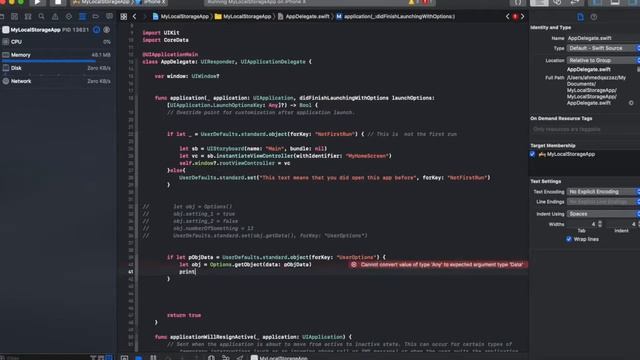Viewport: 640px width, 360px height.
Task: Select the standard editor button
Action: [539, 2]
